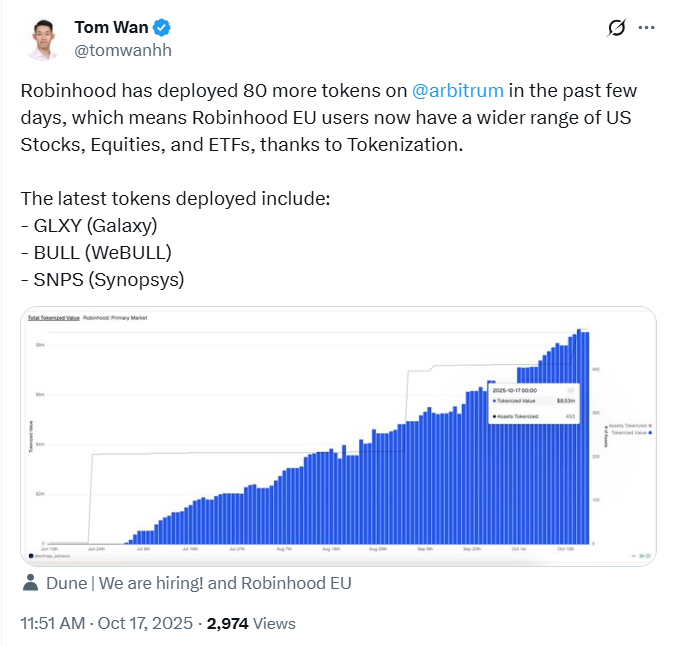
Task: Open tagged accounts Dune and Robinhood EU
Action: click(x=198, y=583)
